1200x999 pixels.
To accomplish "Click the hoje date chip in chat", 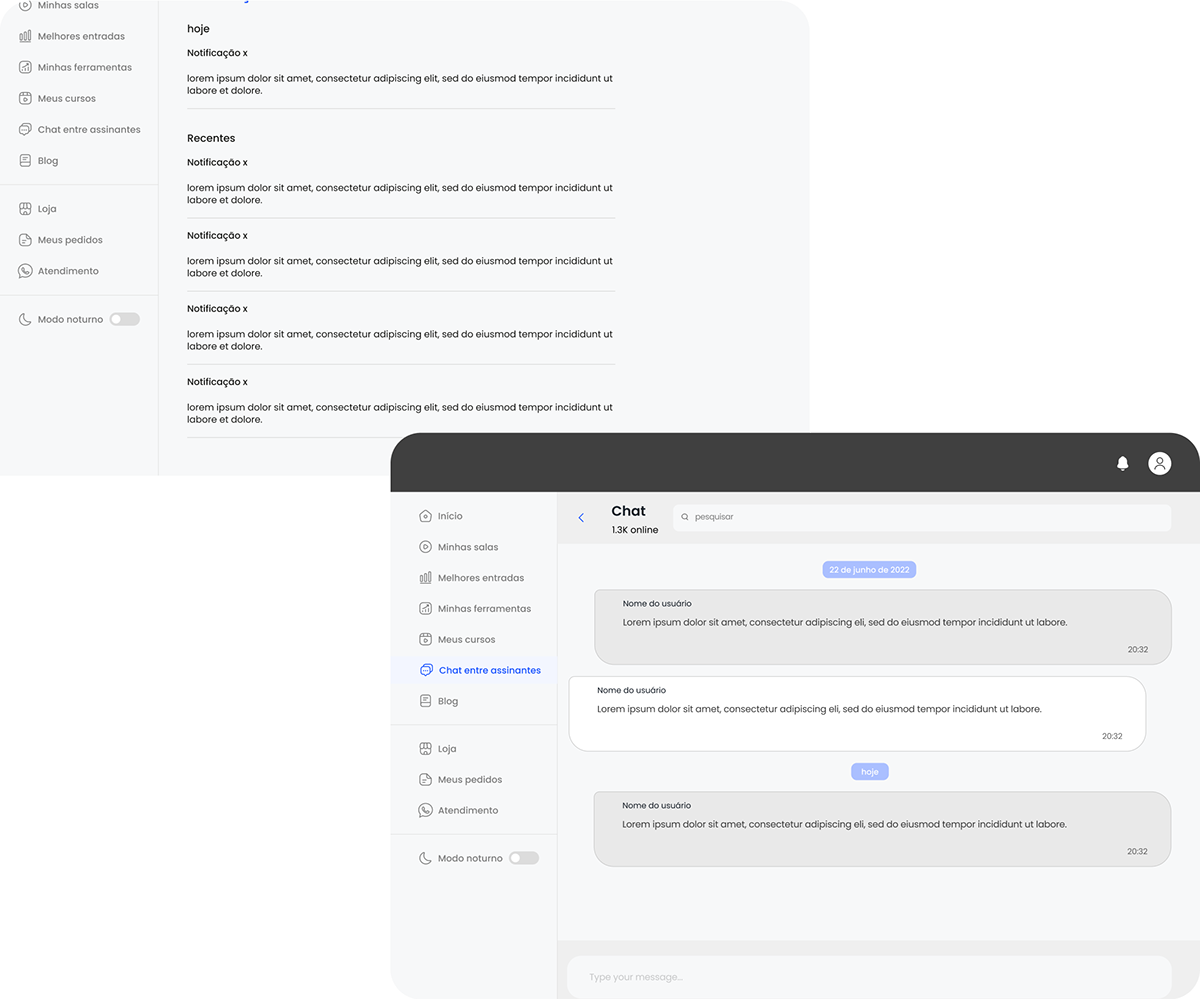I will pos(869,772).
